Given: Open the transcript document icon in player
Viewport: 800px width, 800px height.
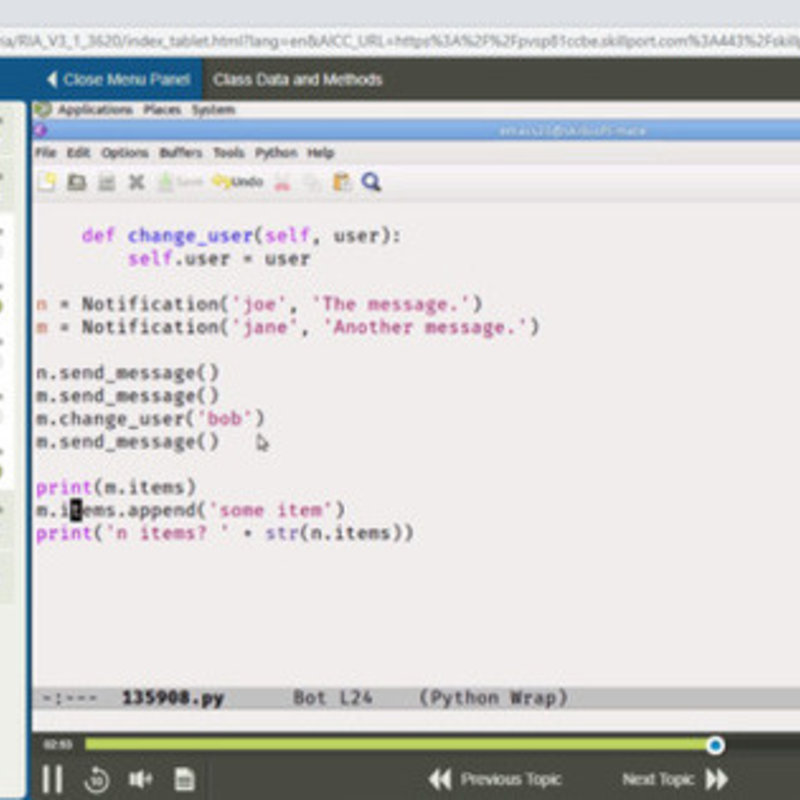Looking at the screenshot, I should 184,779.
